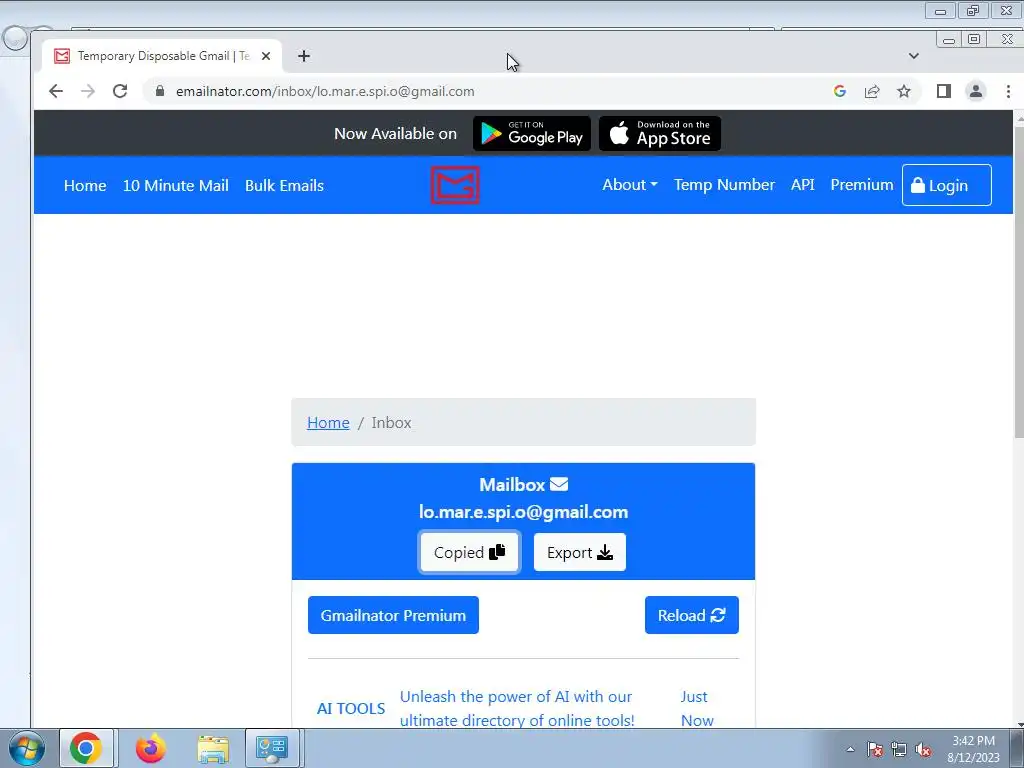
Task: Click the Inbox breadcrumb text
Action: point(391,423)
